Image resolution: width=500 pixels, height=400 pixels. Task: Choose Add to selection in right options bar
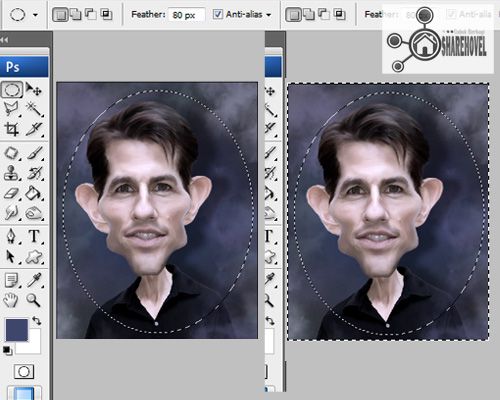coord(309,15)
